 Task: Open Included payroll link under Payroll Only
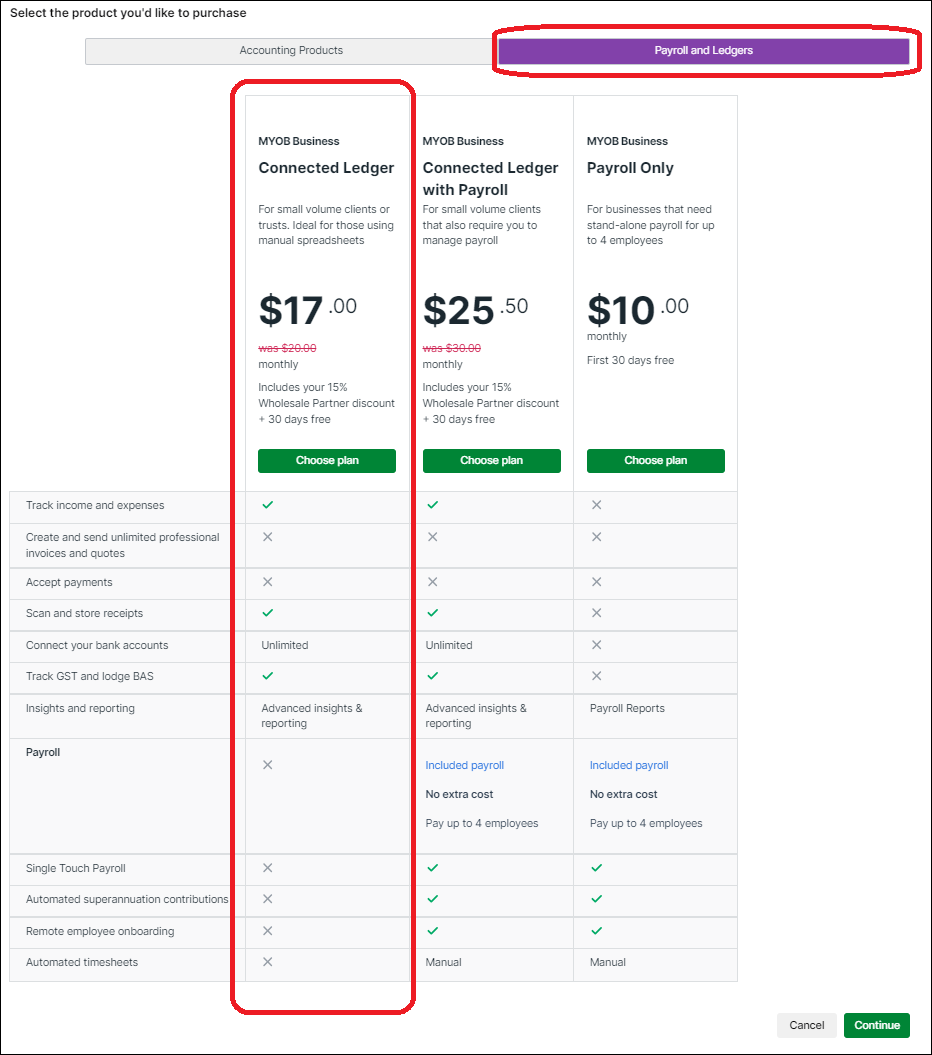tap(629, 766)
